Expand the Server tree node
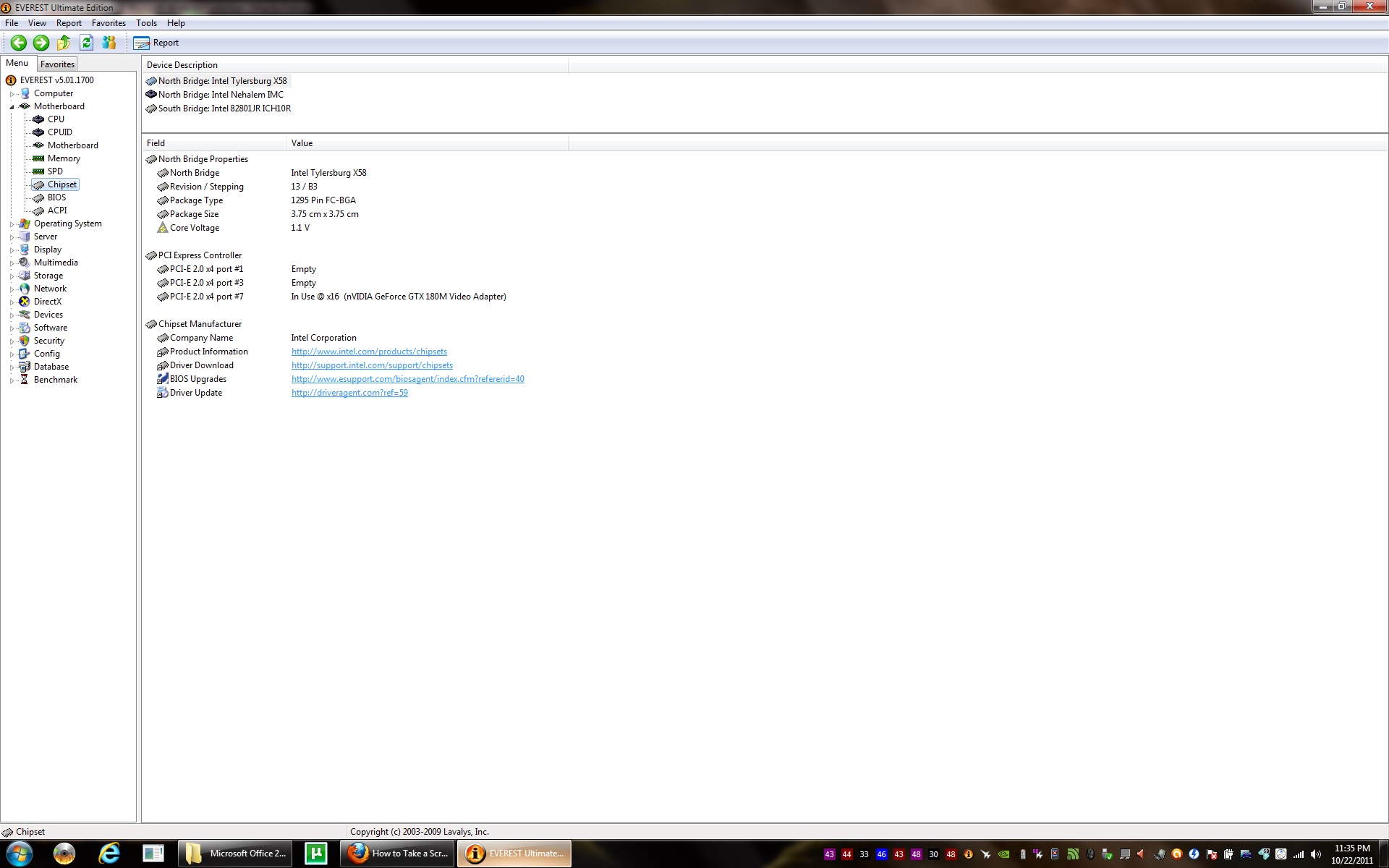 (12, 237)
